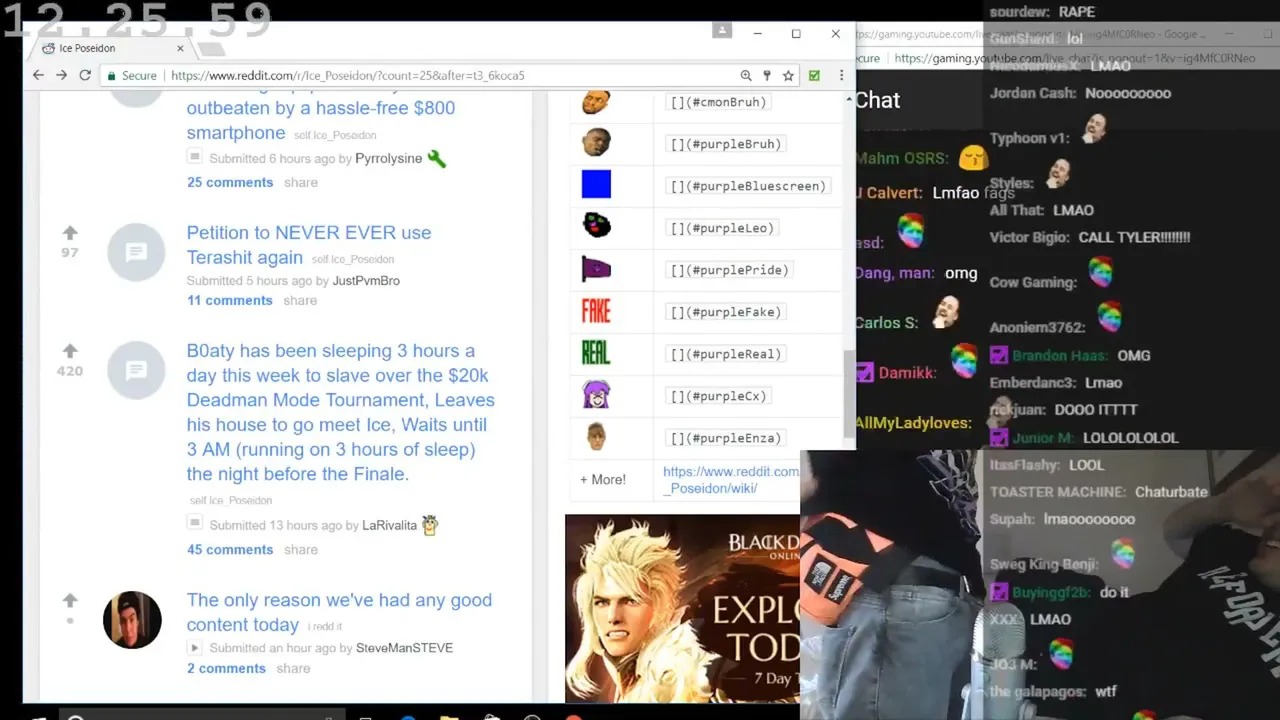Image resolution: width=1280 pixels, height=720 pixels.
Task: View the 25 comments thread
Action: 230,182
